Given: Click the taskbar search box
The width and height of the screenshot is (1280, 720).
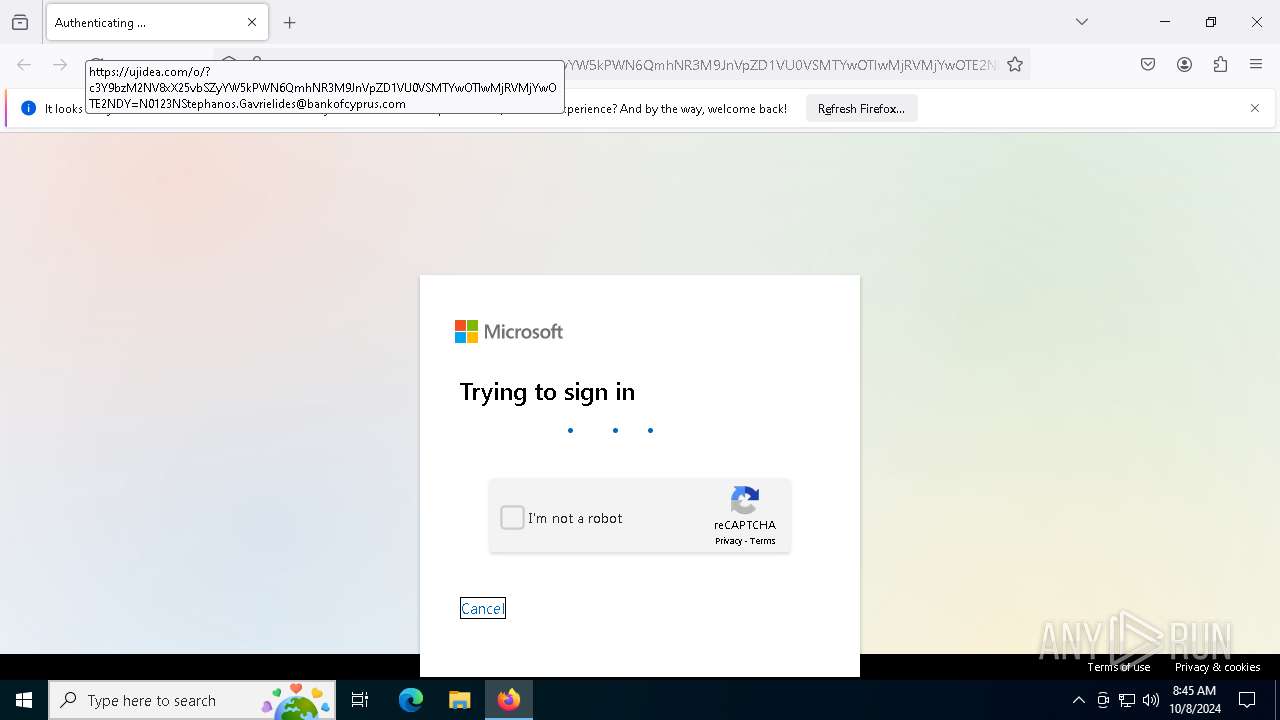Looking at the screenshot, I should (193, 700).
